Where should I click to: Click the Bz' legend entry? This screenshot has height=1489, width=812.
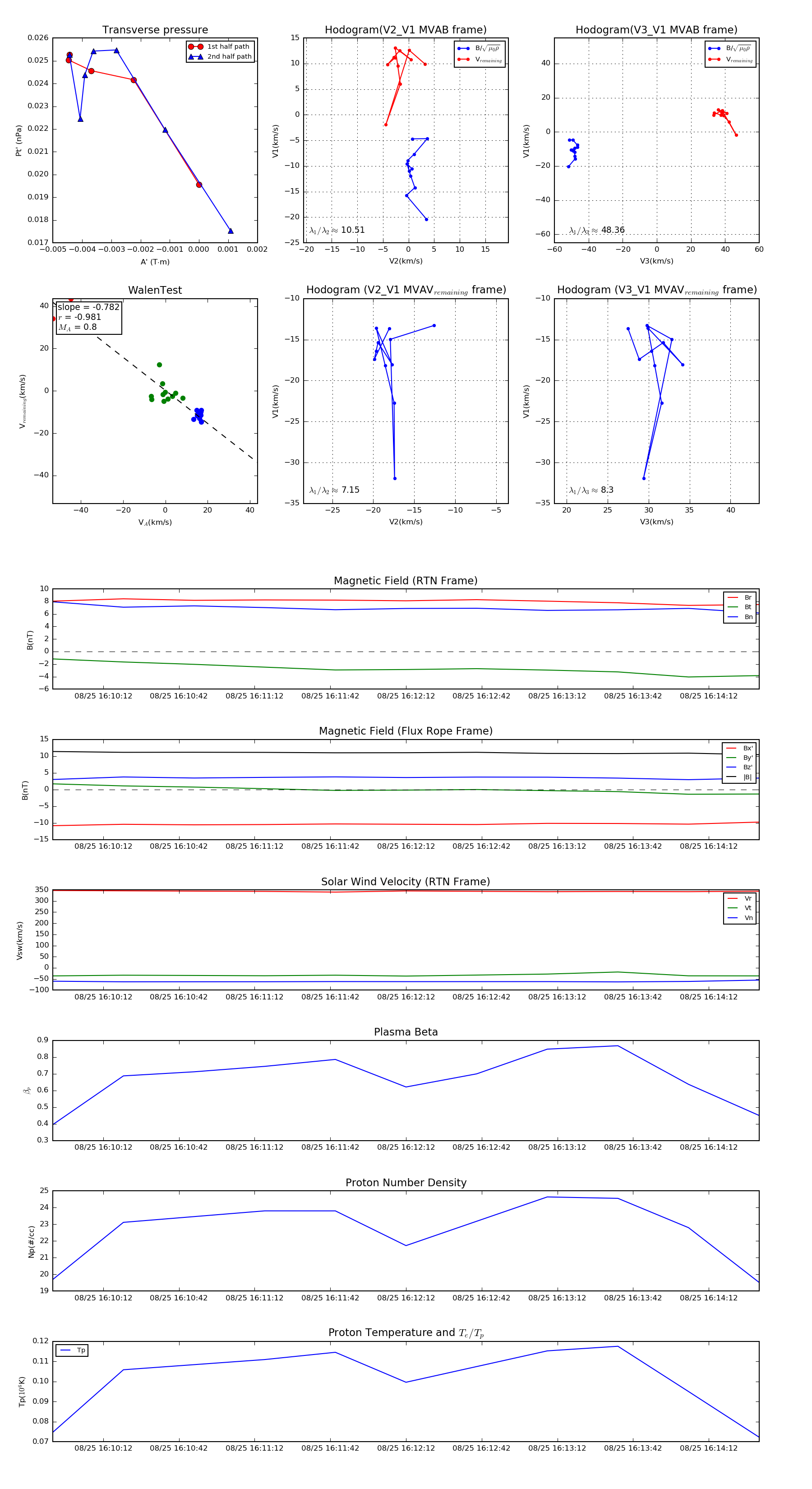(739, 767)
